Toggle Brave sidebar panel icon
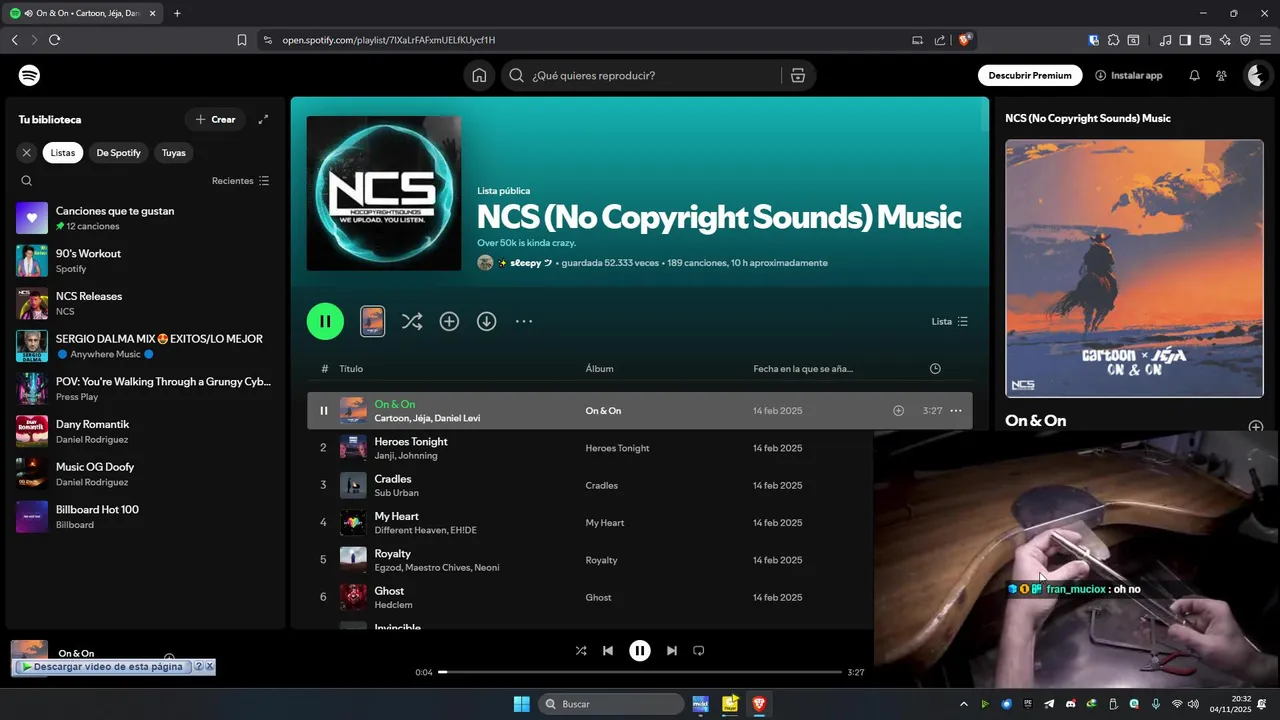This screenshot has height=720, width=1280. point(1185,40)
